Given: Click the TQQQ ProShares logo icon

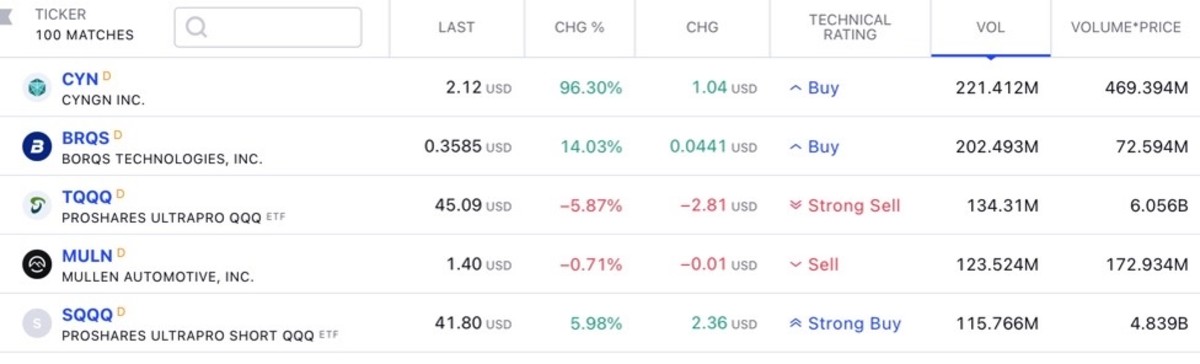Looking at the screenshot, I should [37, 206].
